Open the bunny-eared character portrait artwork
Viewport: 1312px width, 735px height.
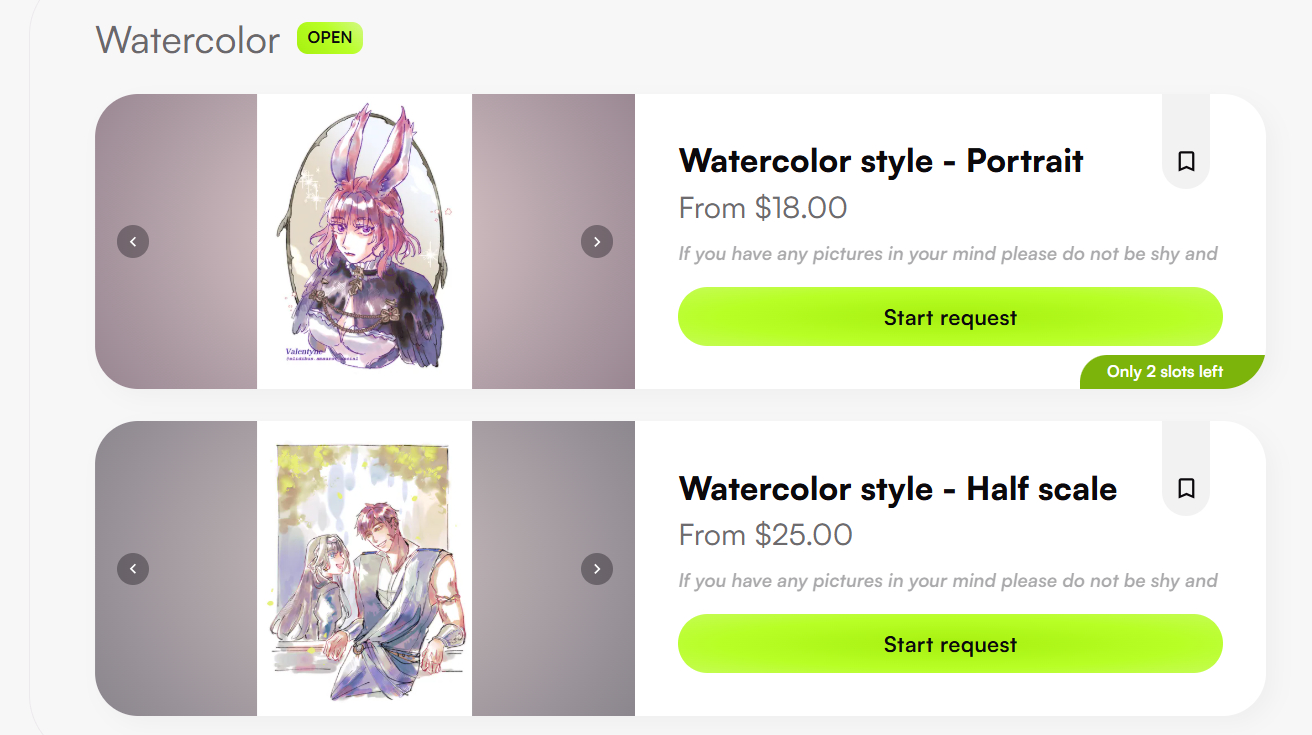364,241
